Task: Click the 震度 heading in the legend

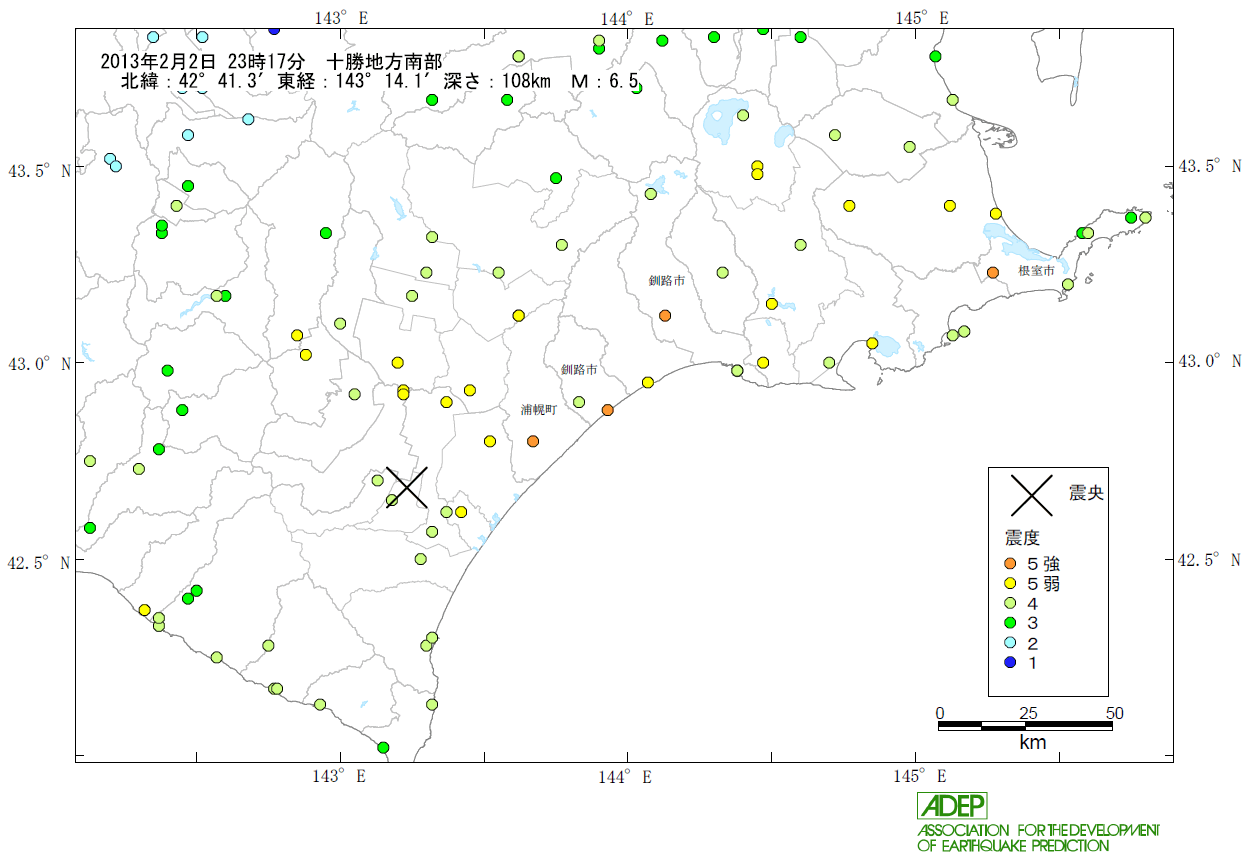Action: [1025, 538]
